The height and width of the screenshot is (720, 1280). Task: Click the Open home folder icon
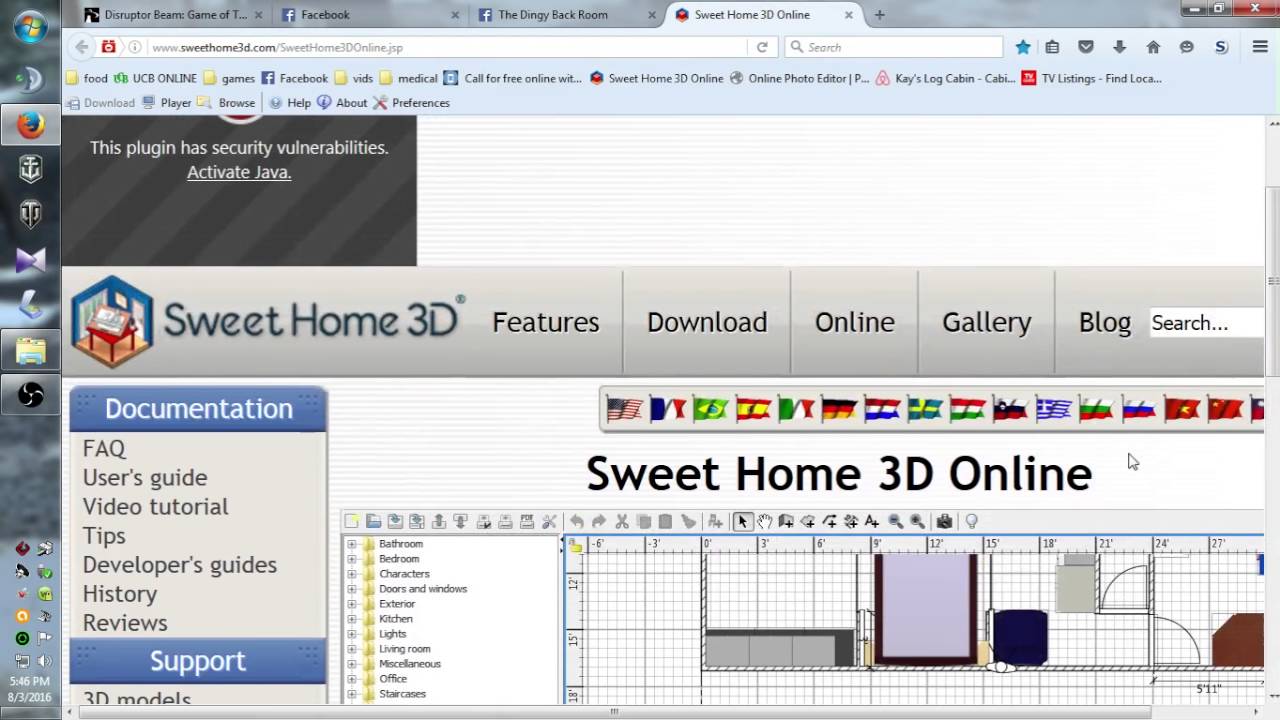point(373,521)
